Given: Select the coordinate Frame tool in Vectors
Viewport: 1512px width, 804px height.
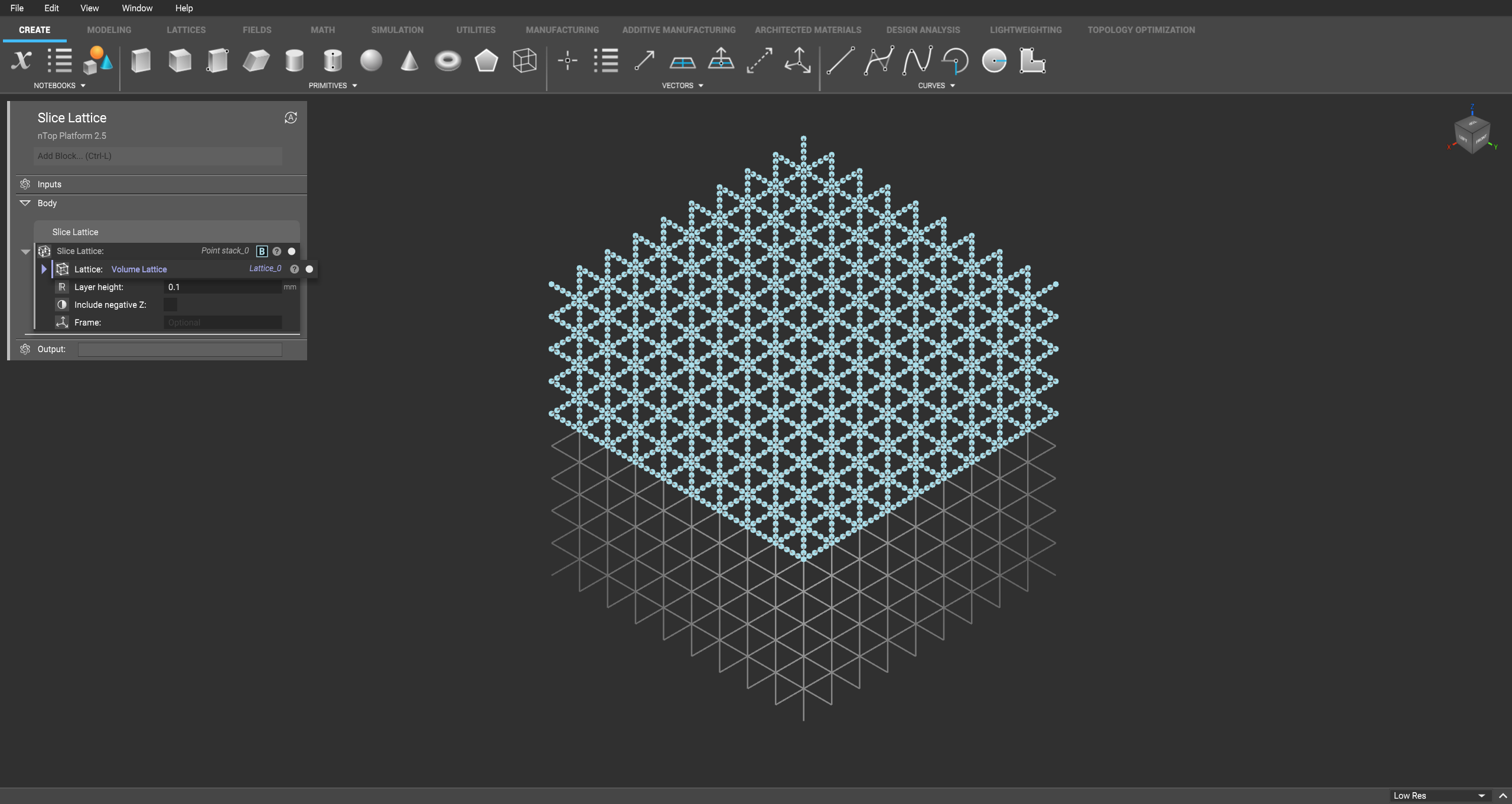Looking at the screenshot, I should pyautogui.click(x=798, y=60).
